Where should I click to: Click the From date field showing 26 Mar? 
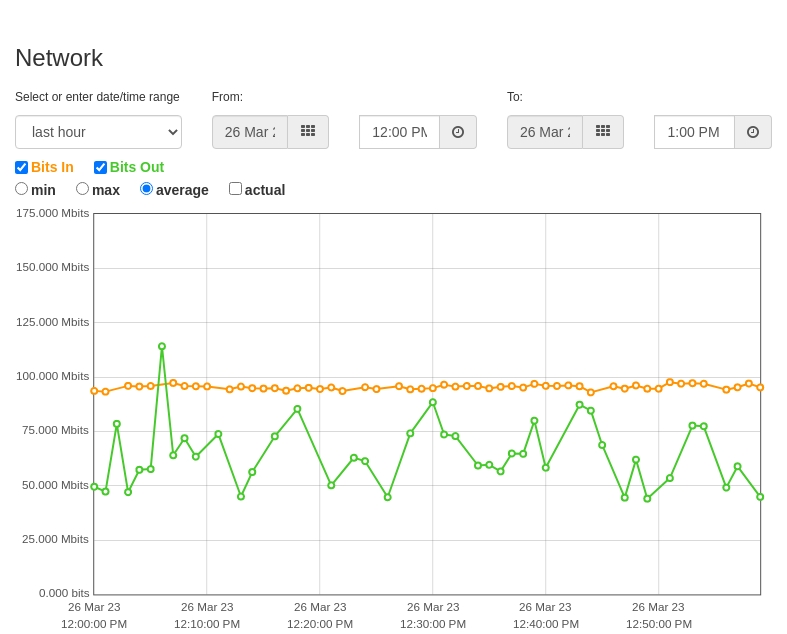250,132
